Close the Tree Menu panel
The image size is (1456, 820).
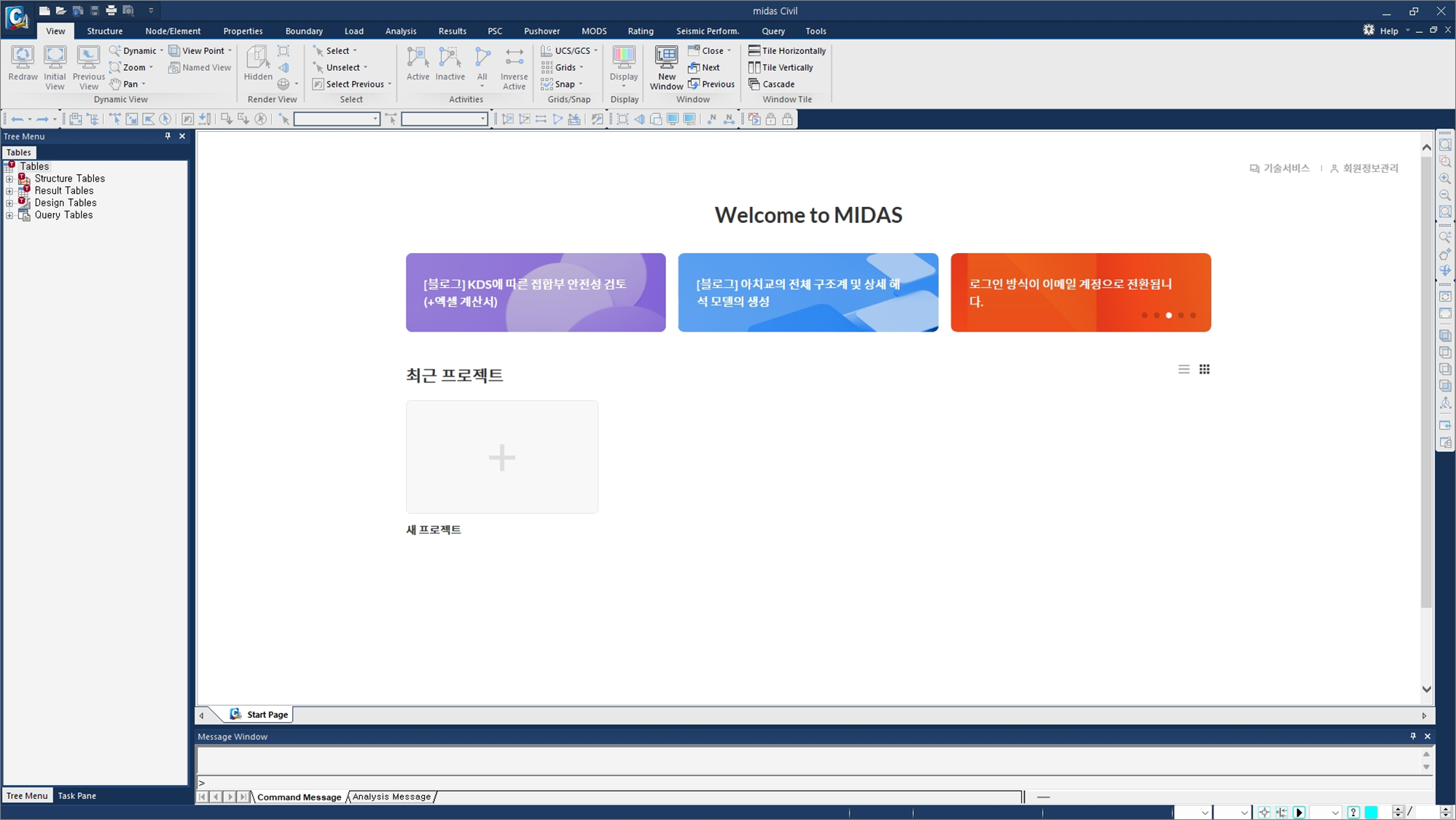click(x=182, y=136)
